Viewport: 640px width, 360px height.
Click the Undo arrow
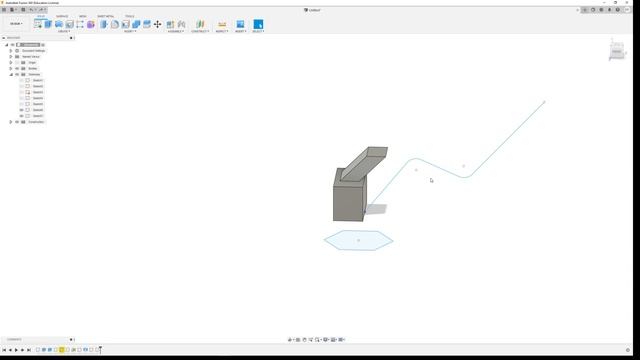32,10
